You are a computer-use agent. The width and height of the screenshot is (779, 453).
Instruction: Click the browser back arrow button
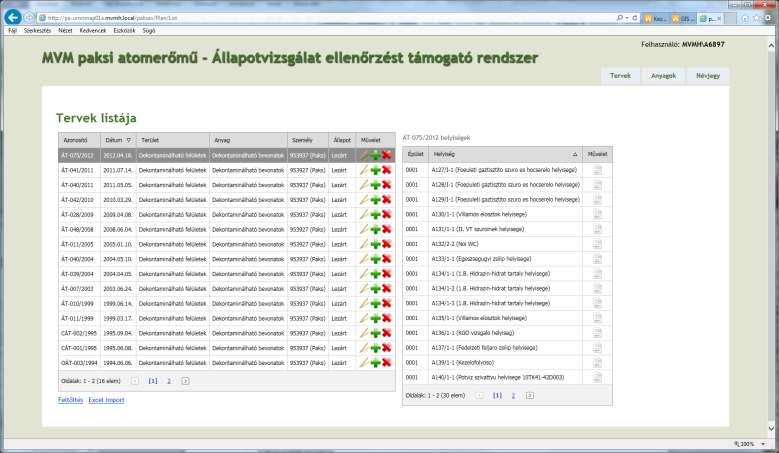click(12, 17)
